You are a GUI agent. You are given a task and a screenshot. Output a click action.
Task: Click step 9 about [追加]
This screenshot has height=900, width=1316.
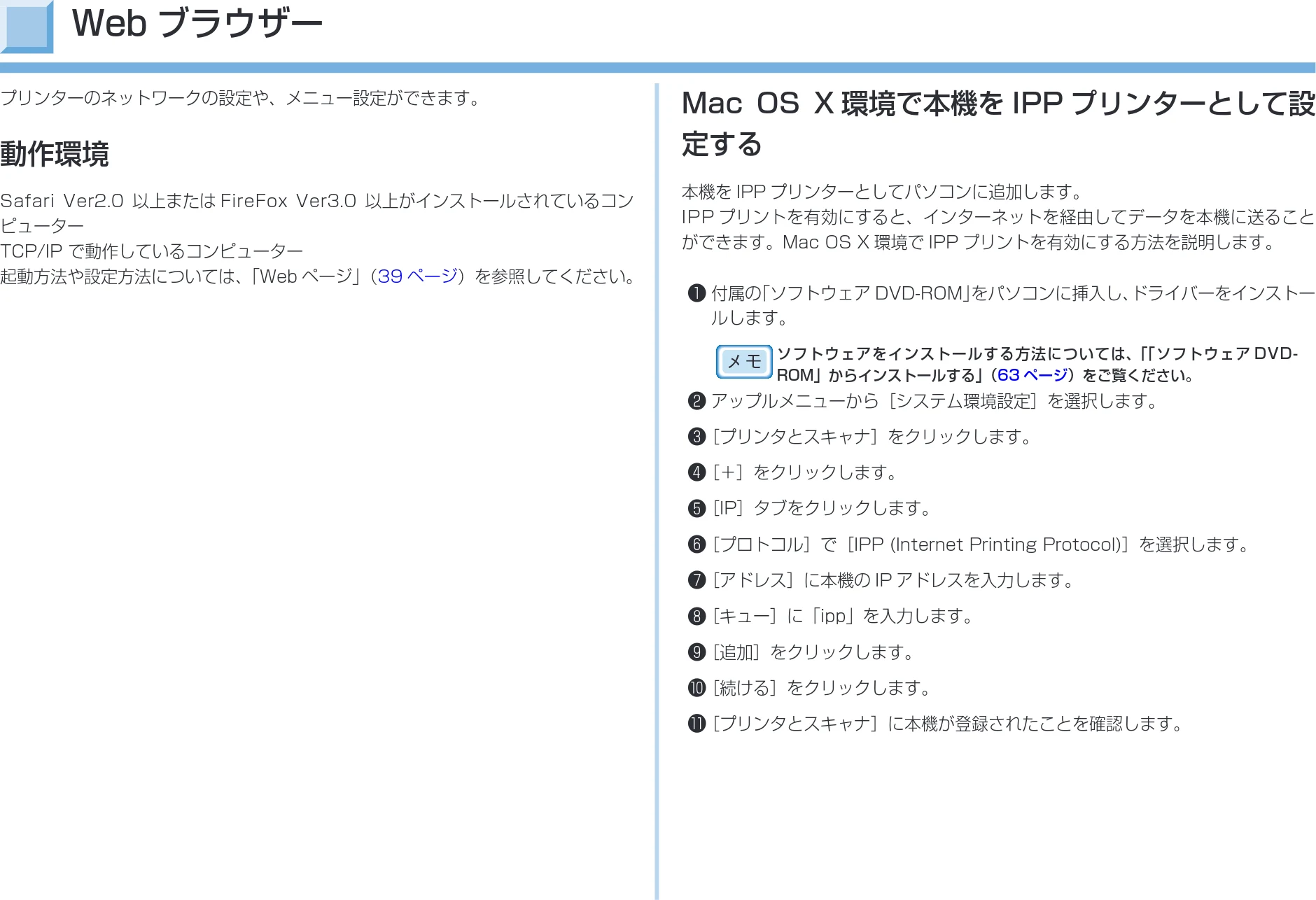(x=801, y=652)
